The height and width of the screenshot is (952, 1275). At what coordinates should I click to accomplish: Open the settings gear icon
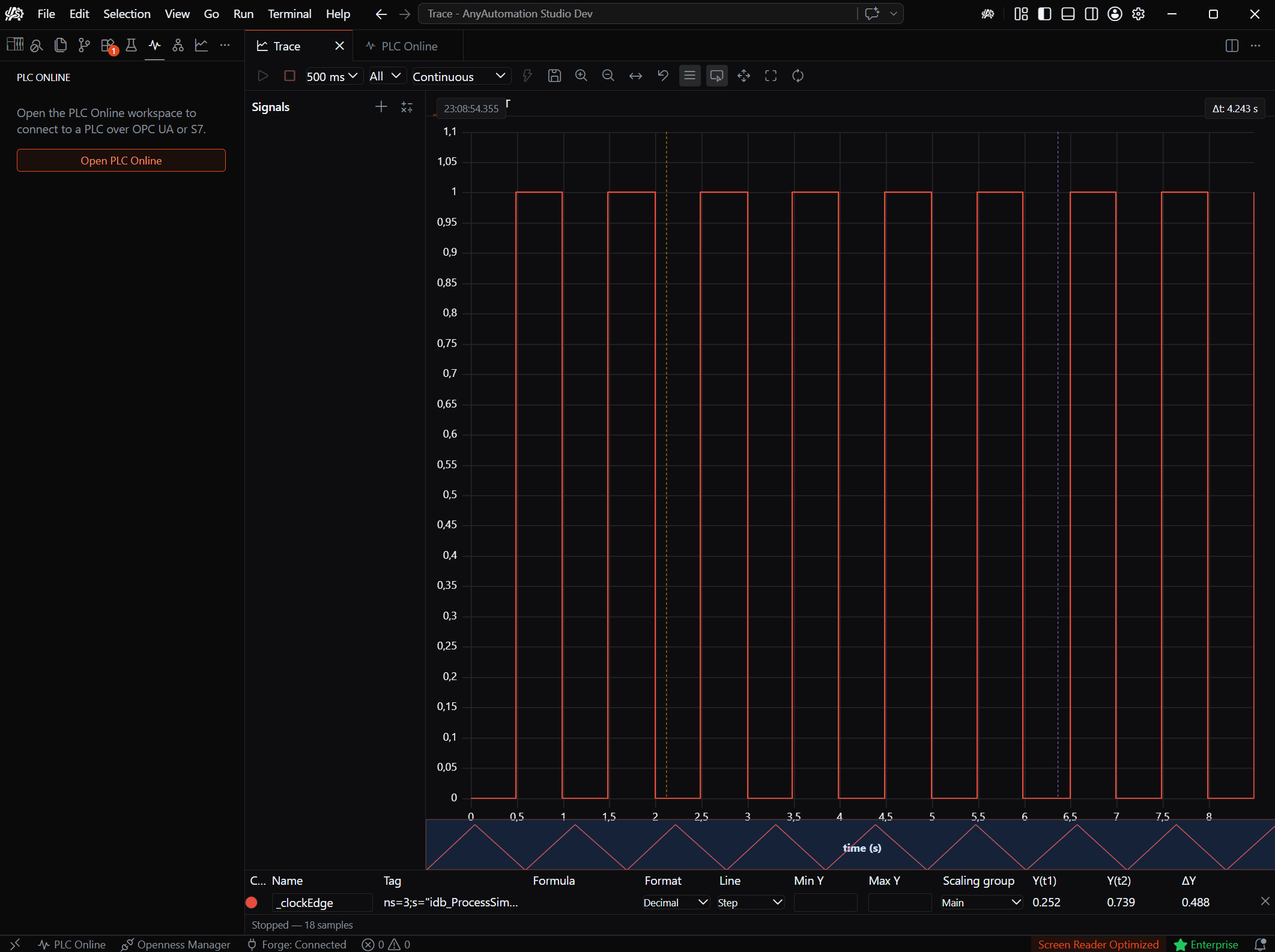click(x=1138, y=14)
